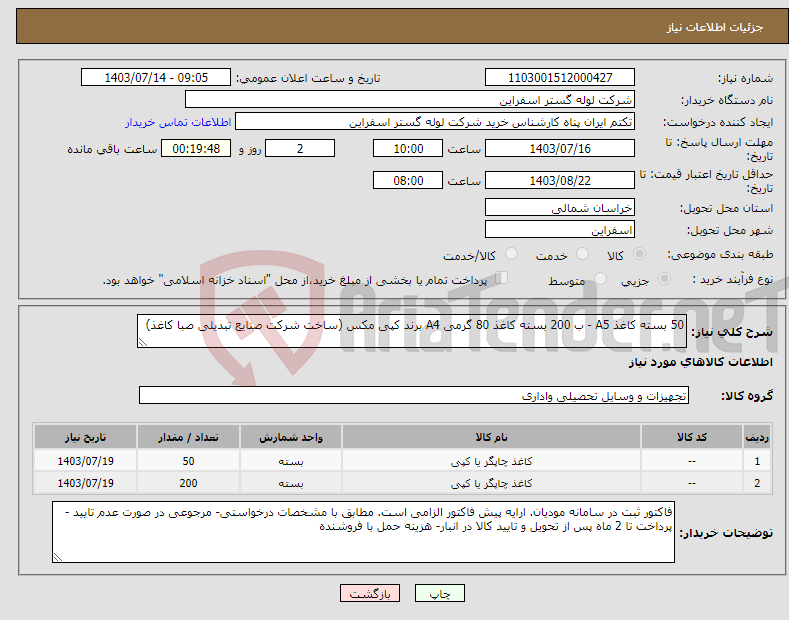Click the unit بسته in row 1
Image resolution: width=789 pixels, height=620 pixels.
point(291,461)
